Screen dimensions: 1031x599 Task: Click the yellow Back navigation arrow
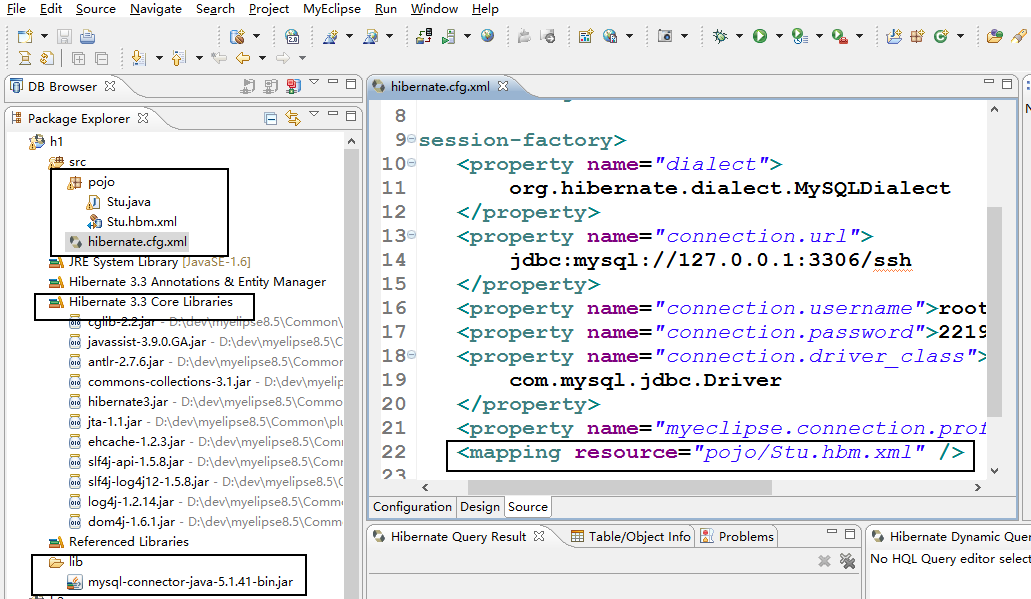point(243,58)
